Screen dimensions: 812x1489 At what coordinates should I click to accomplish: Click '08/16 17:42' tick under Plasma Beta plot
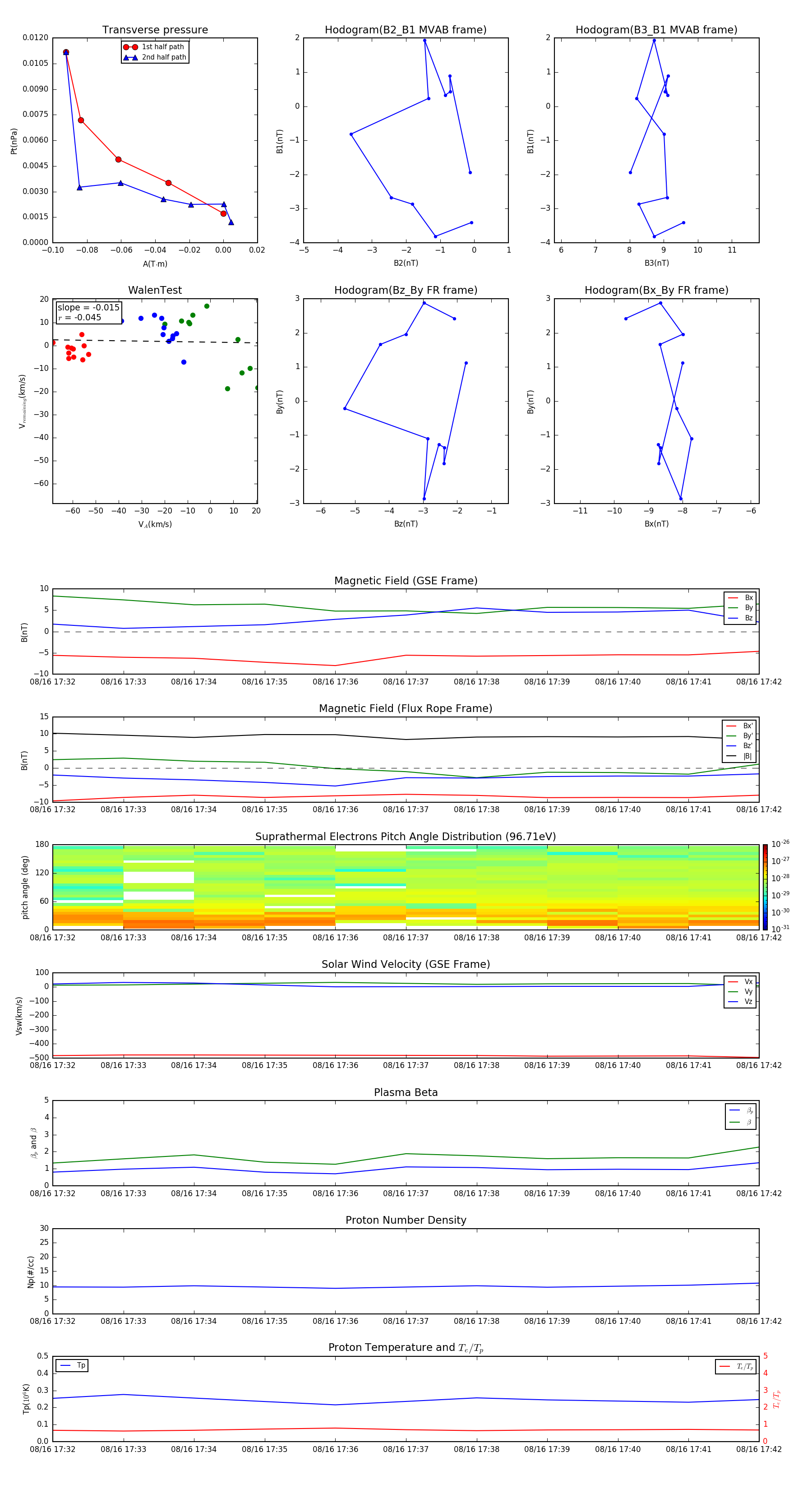tap(759, 1193)
